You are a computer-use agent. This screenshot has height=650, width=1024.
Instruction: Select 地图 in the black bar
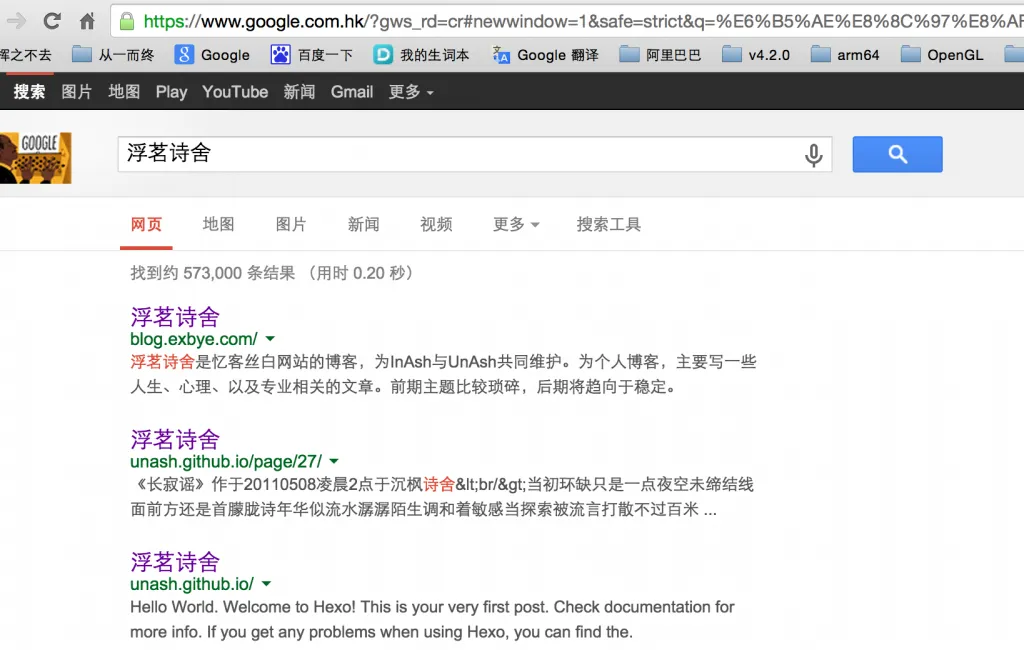(x=124, y=91)
